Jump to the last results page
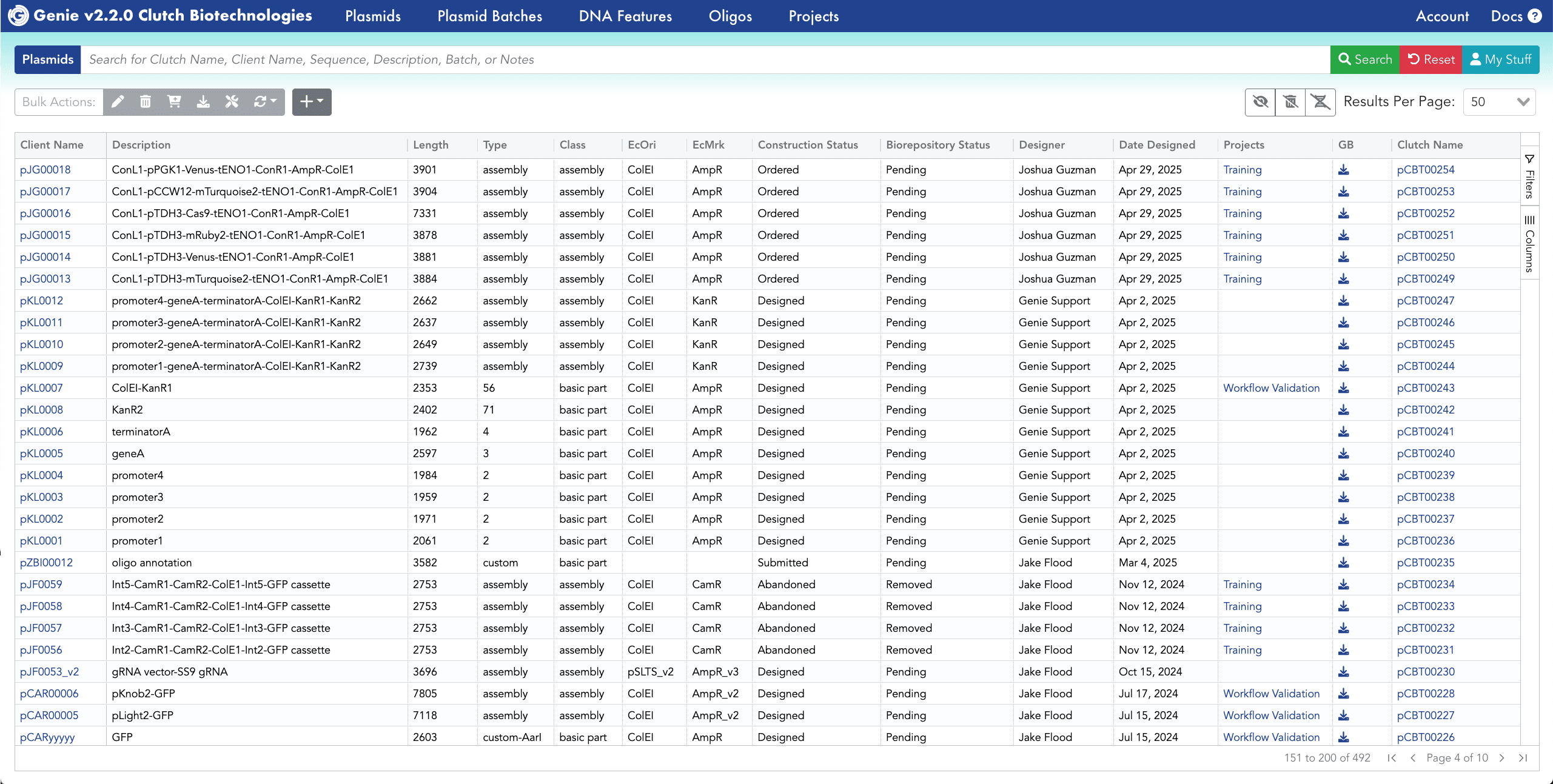Viewport: 1553px width, 784px height. coord(1523,758)
